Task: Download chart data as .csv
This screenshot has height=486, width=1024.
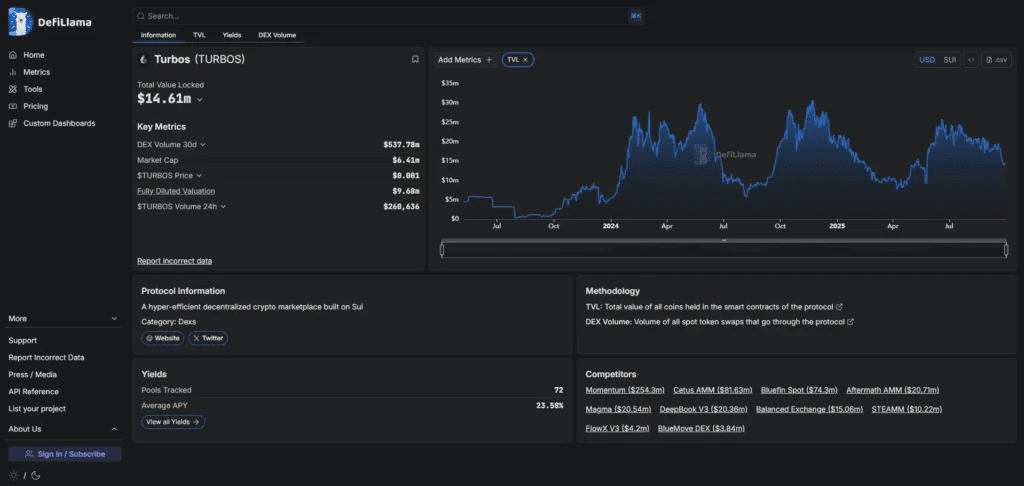Action: [x=997, y=59]
